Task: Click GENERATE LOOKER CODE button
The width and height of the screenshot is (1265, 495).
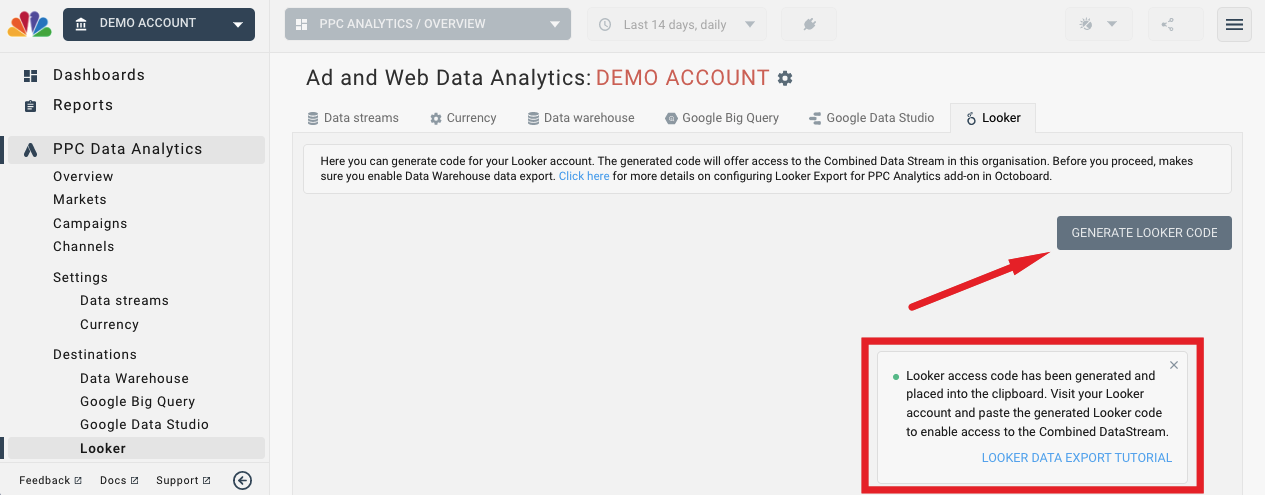Action: tap(1144, 233)
